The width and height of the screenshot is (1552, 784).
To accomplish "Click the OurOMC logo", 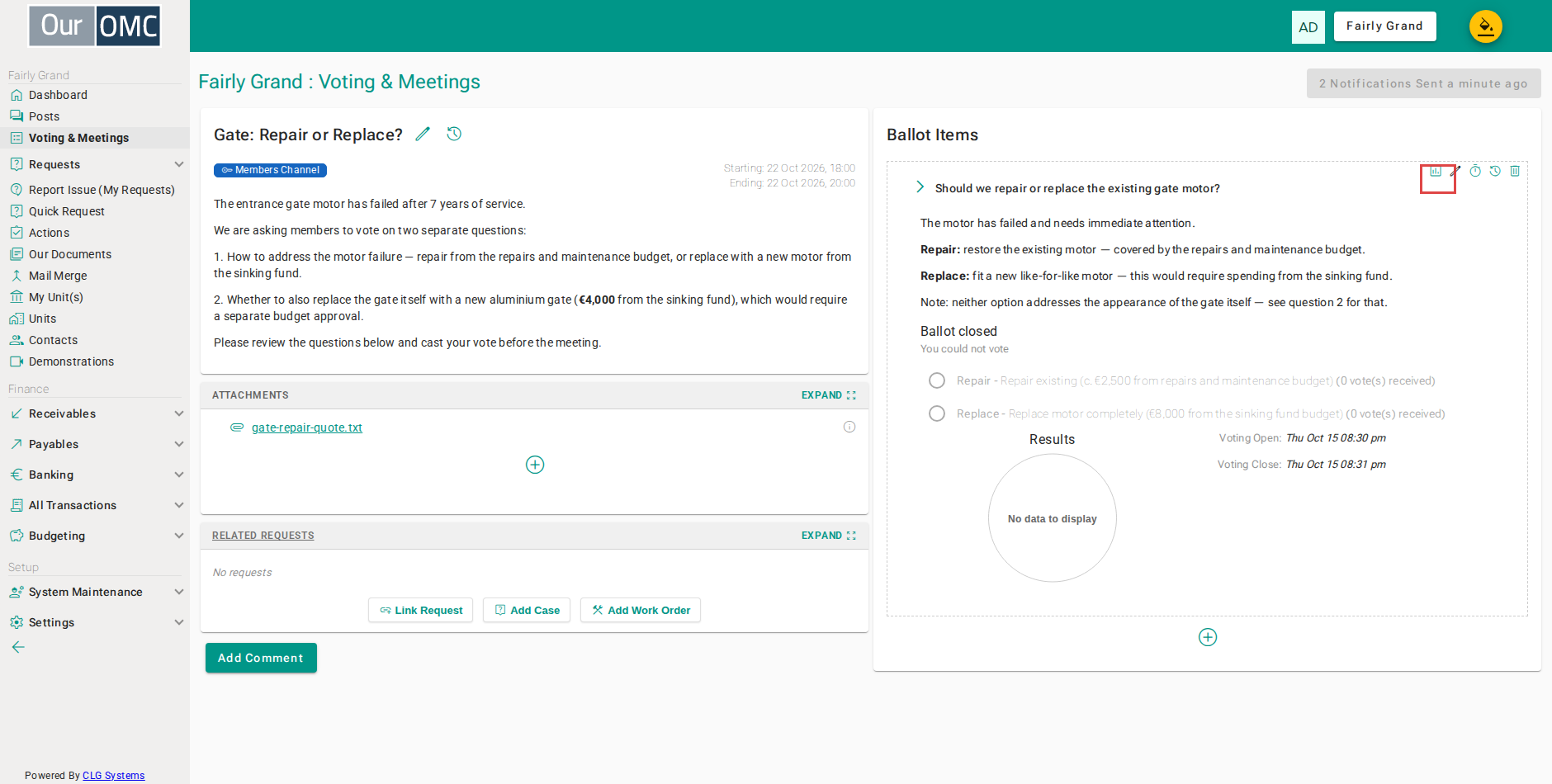I will pyautogui.click(x=95, y=26).
